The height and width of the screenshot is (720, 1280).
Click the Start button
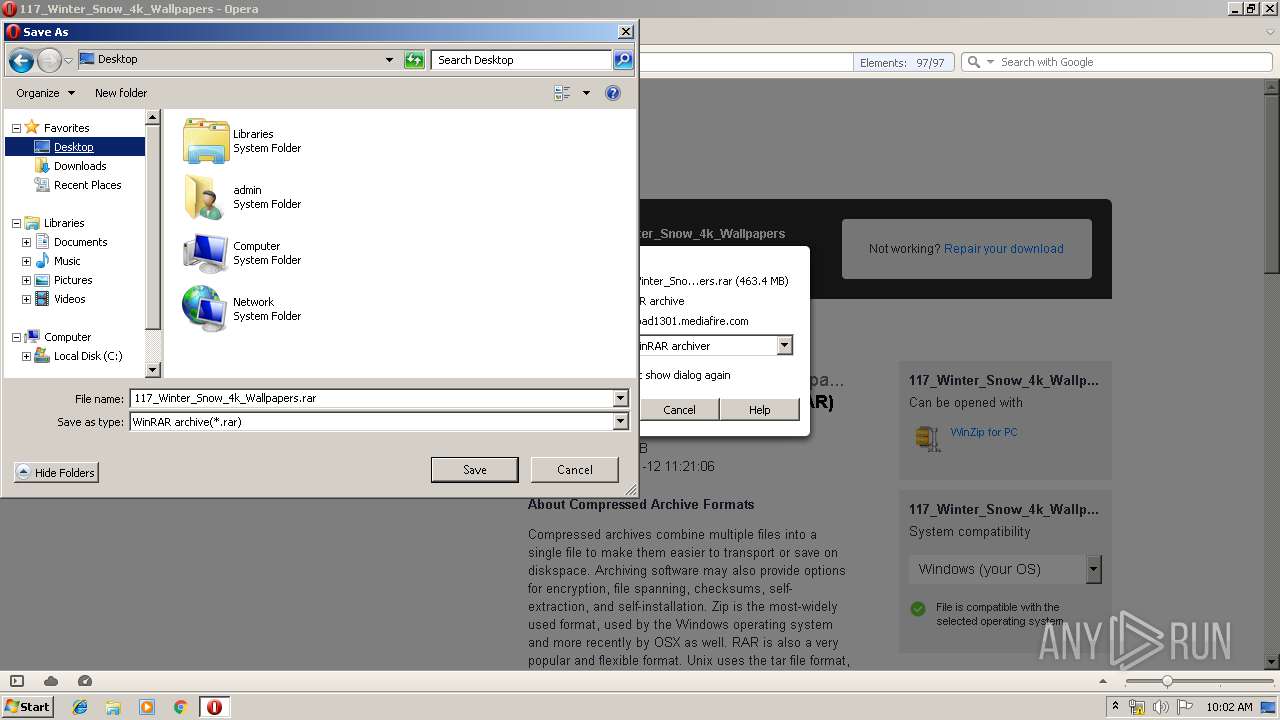[x=27, y=707]
